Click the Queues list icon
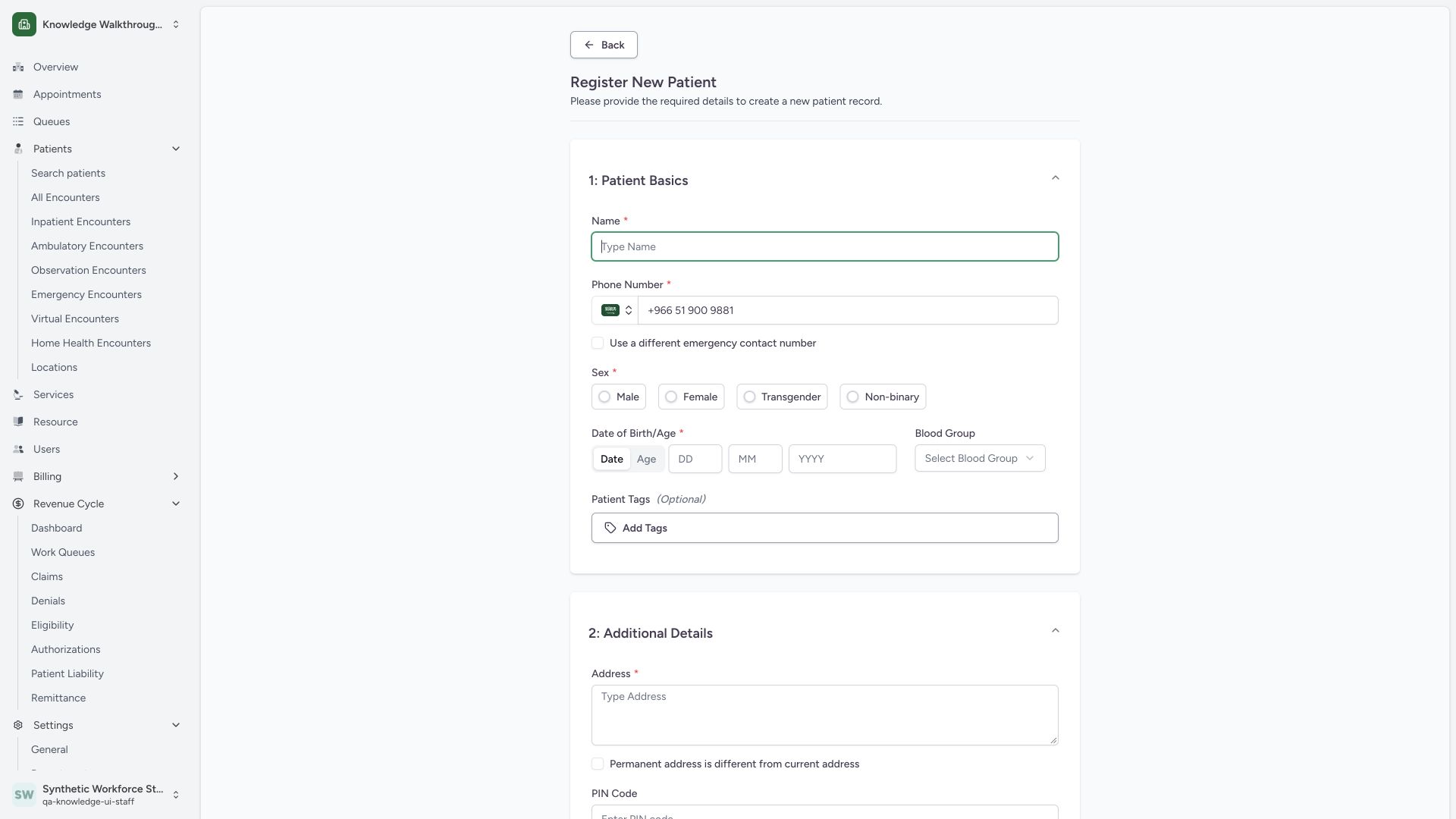 click(18, 121)
